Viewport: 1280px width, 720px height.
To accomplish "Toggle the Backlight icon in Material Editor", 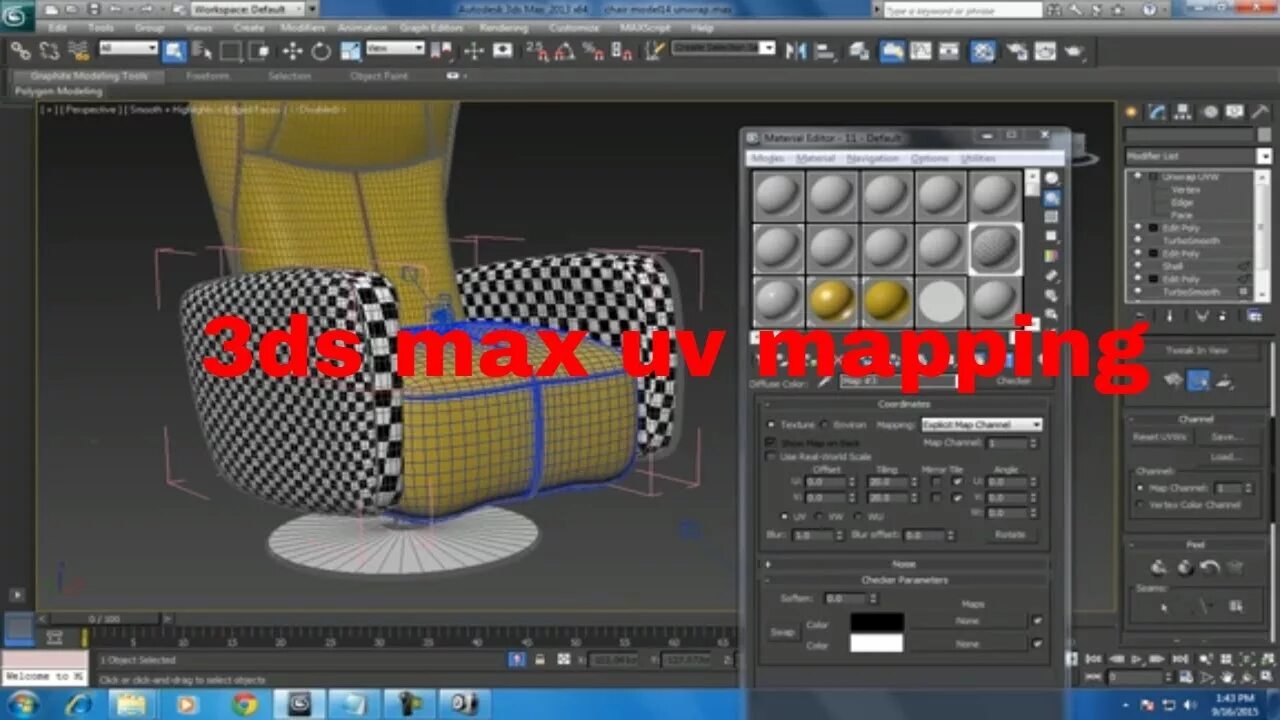I will (x=1052, y=198).
